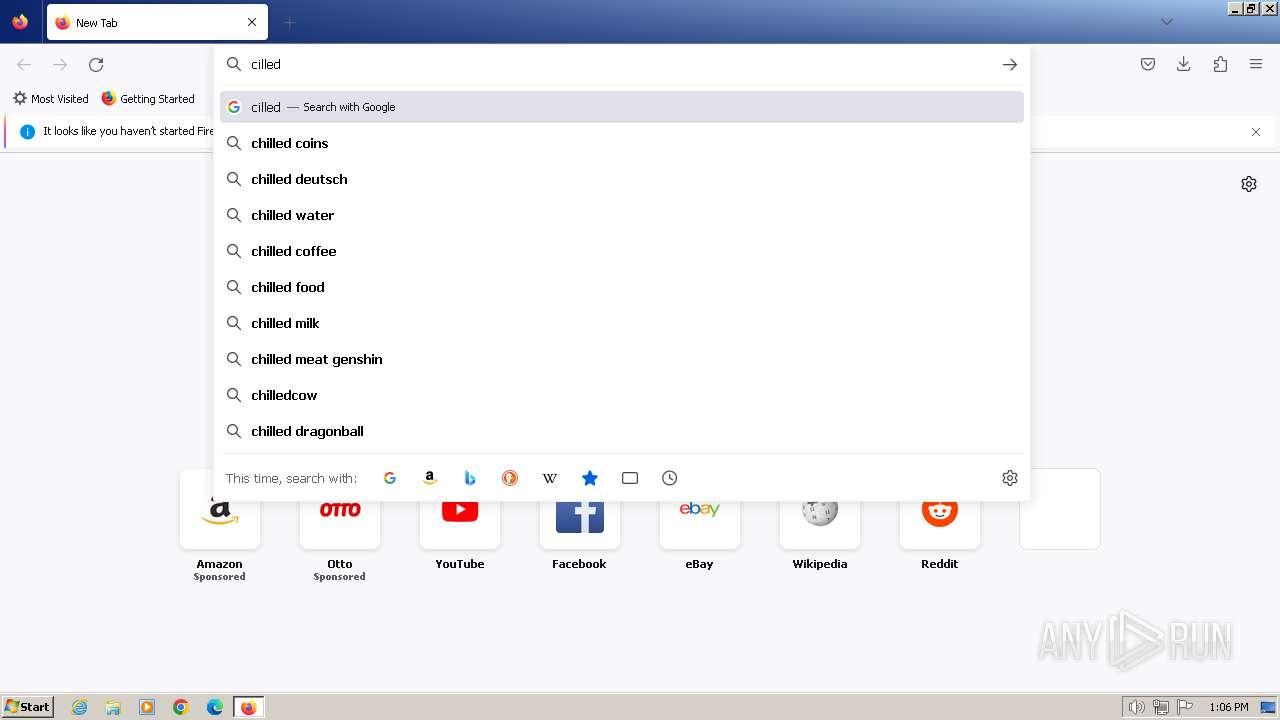Select the New Tab tab
The height and width of the screenshot is (720, 1280).
pyautogui.click(x=157, y=22)
